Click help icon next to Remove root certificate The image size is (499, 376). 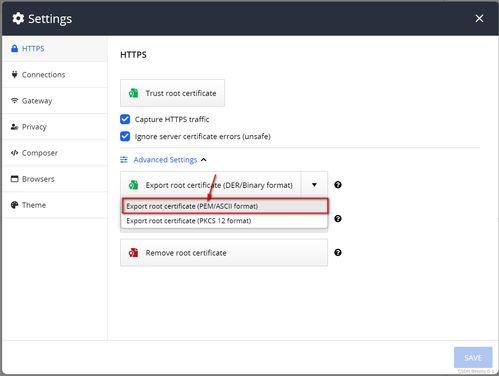(x=338, y=252)
